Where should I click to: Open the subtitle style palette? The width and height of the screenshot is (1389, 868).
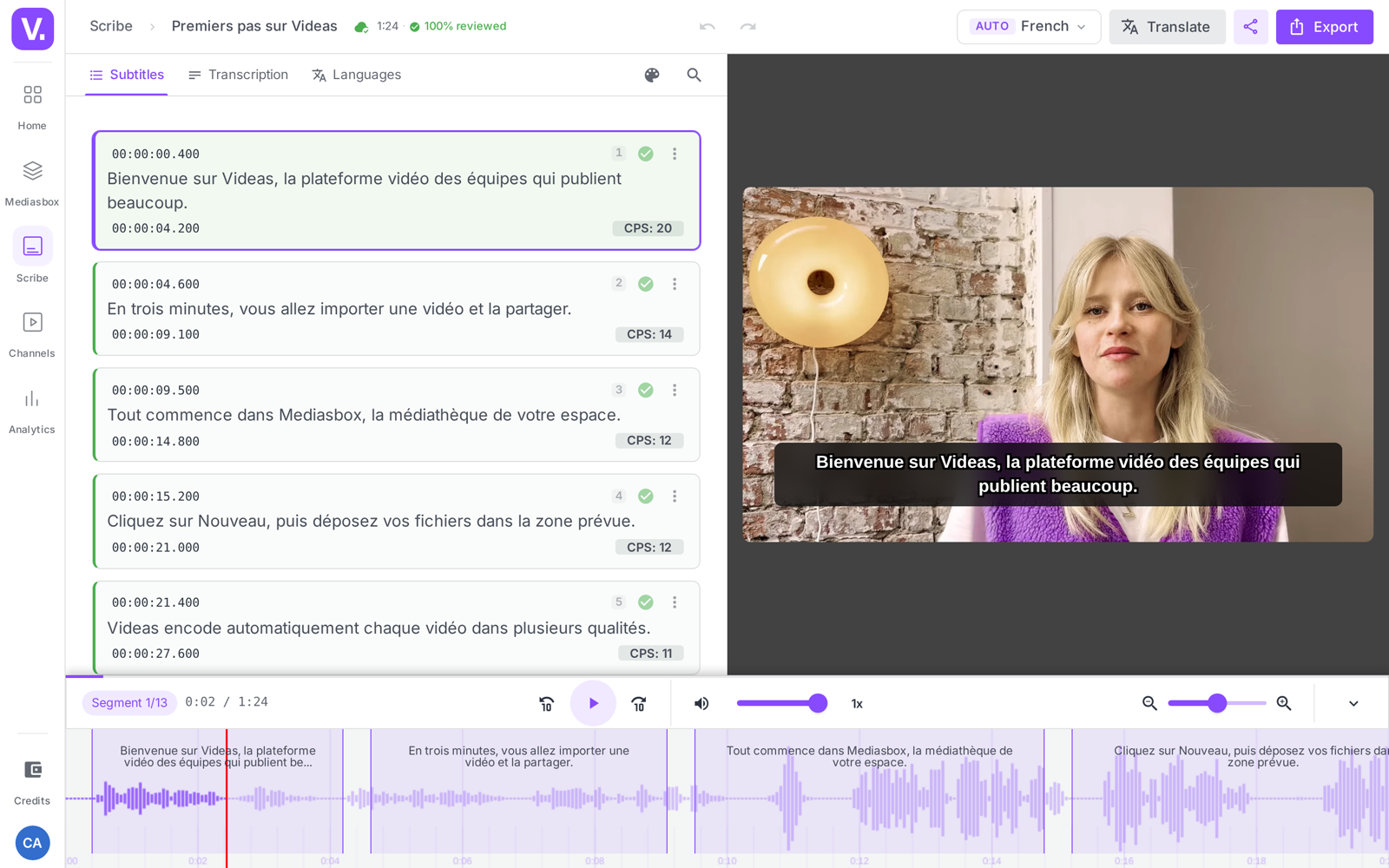tap(652, 75)
